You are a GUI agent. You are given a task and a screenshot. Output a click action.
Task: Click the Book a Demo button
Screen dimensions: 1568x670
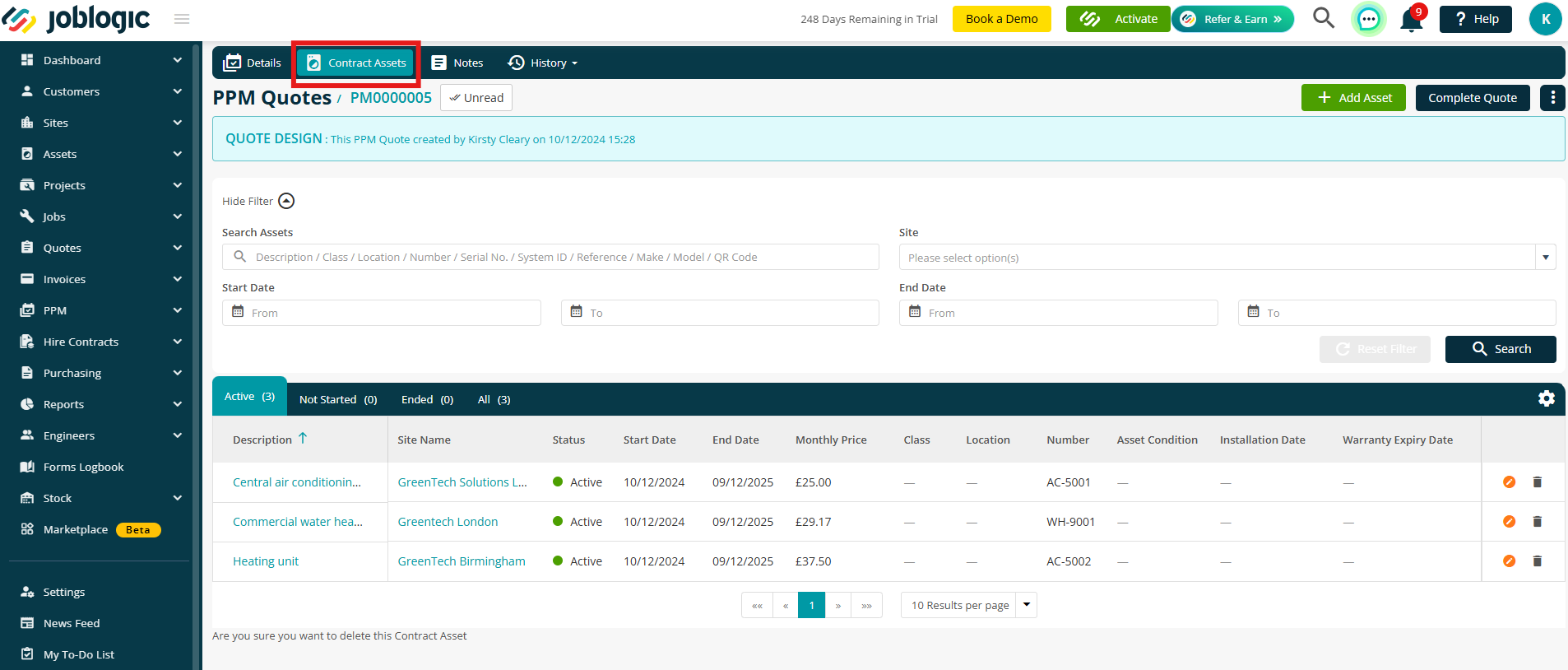pyautogui.click(x=1001, y=19)
